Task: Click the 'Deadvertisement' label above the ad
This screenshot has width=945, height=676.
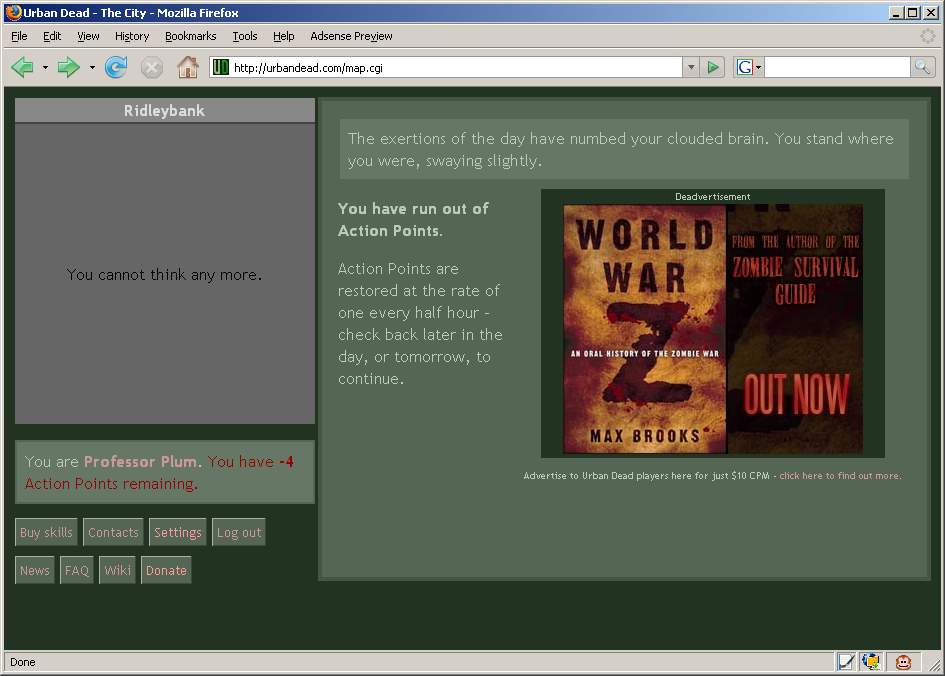Action: 713,196
